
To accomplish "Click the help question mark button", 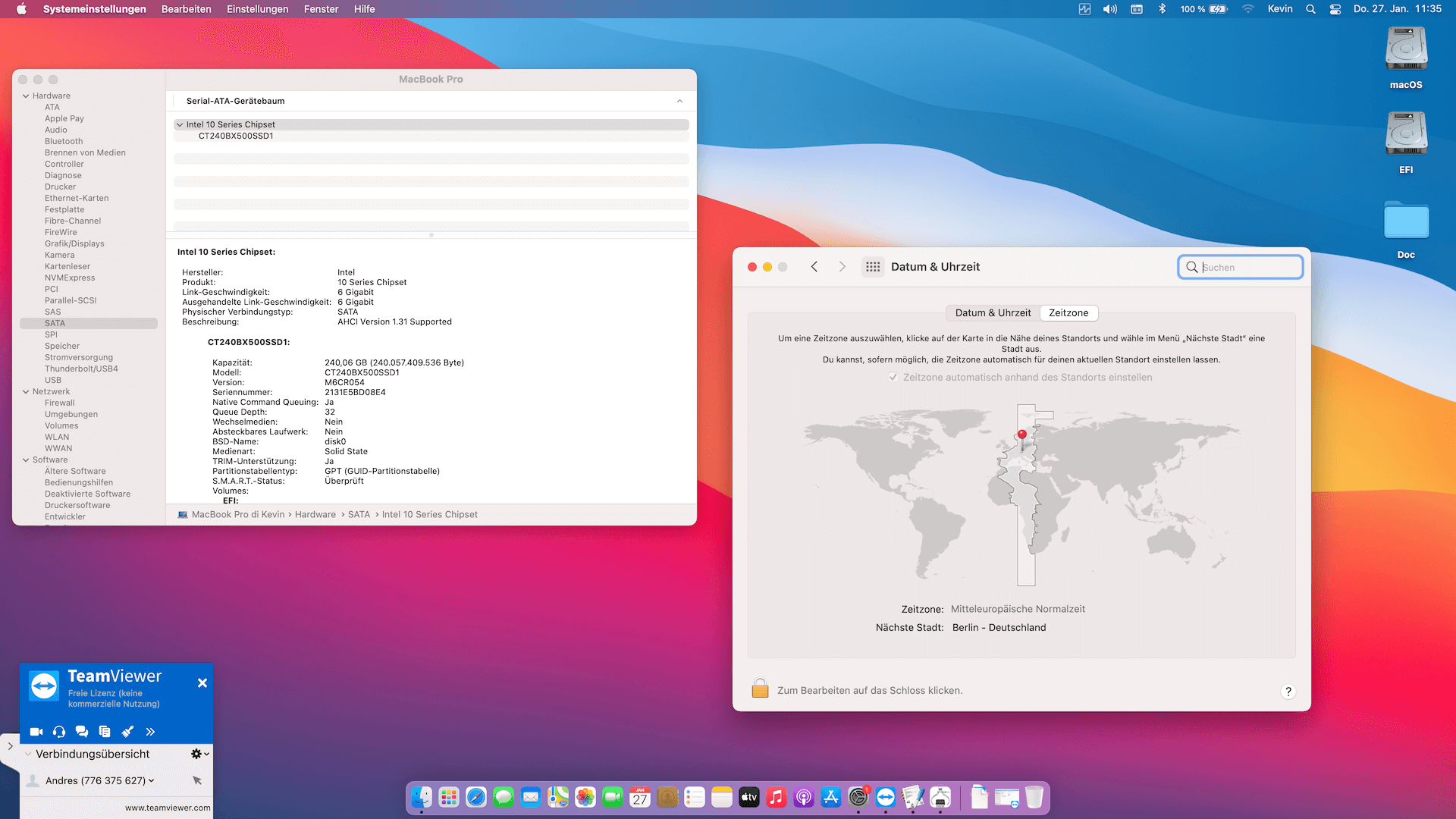I will [1288, 691].
